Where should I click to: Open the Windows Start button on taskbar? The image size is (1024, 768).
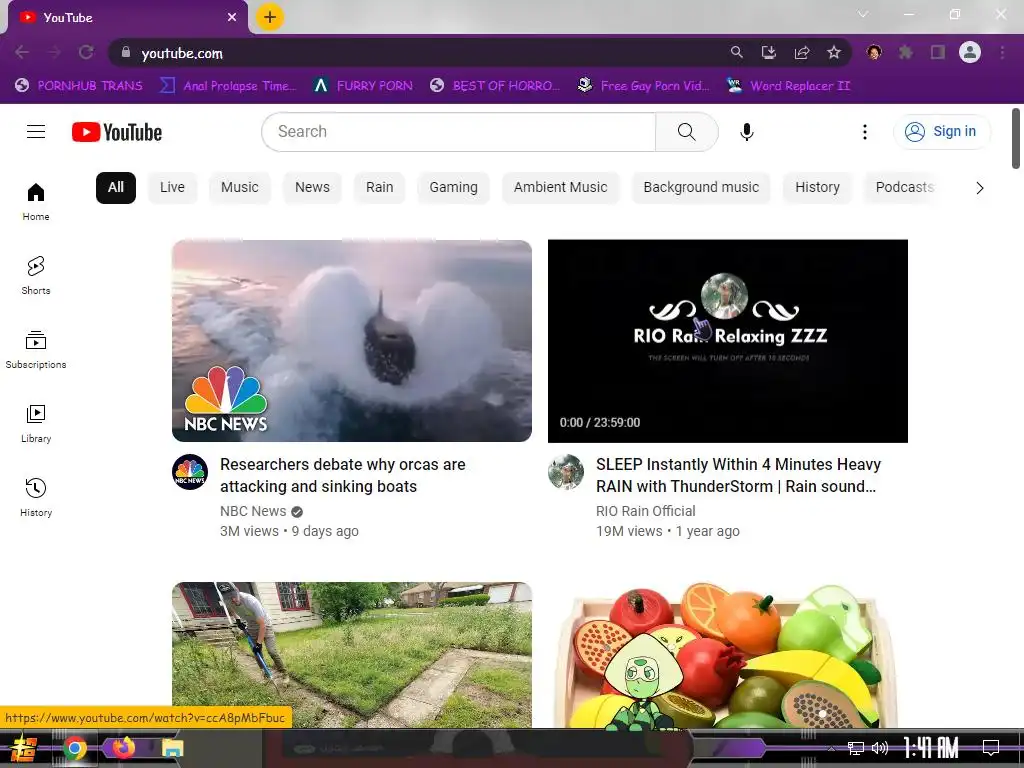(x=24, y=748)
